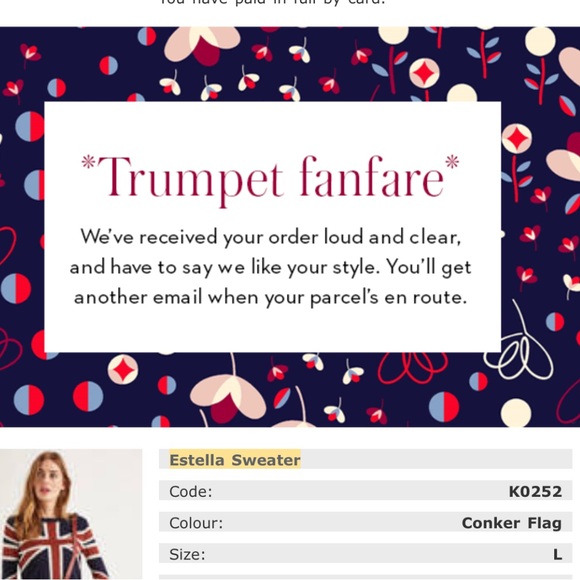
Task: Click the asterisk before Trumpet
Action: click(x=88, y=162)
